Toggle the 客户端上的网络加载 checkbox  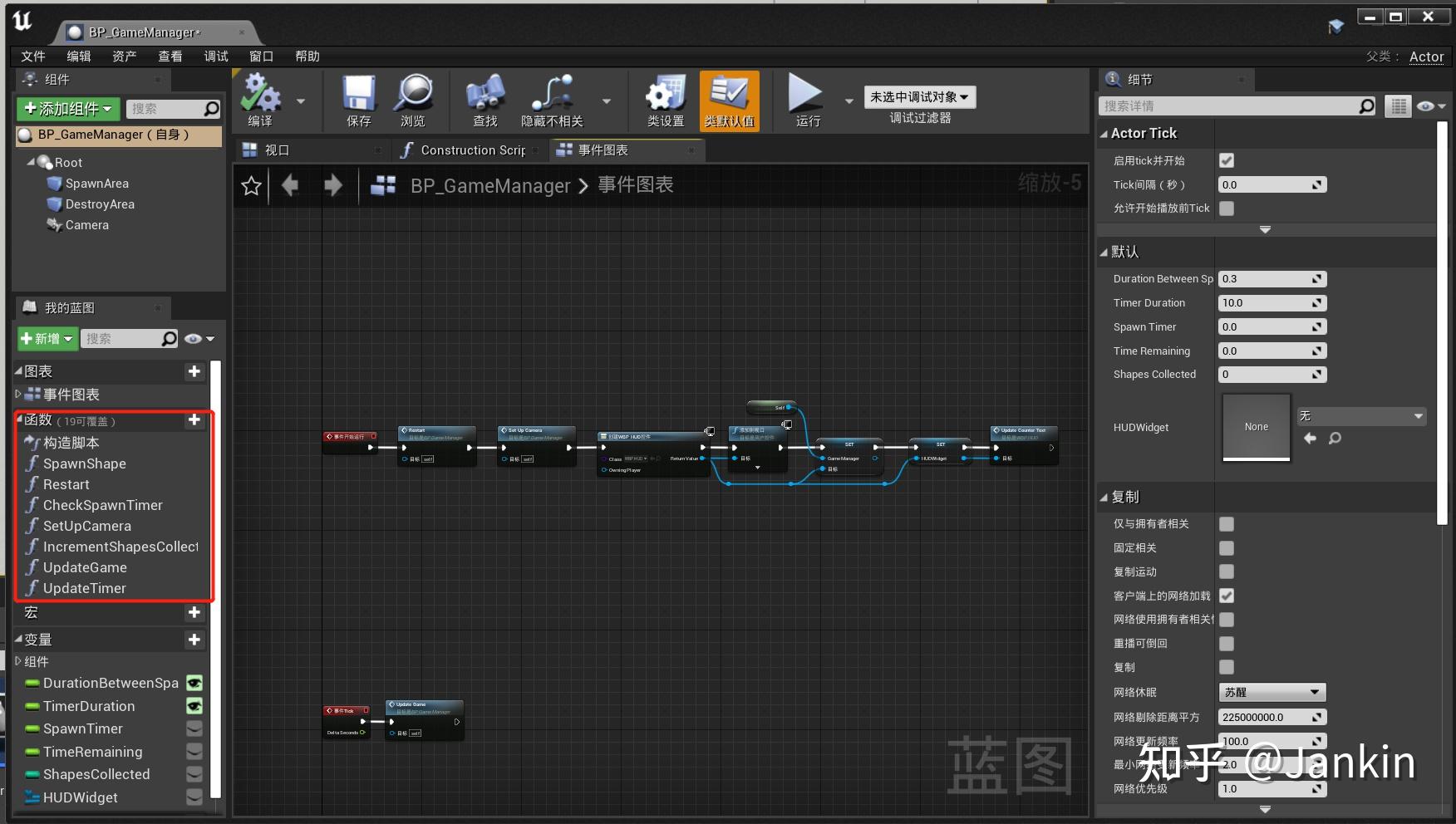click(1226, 596)
